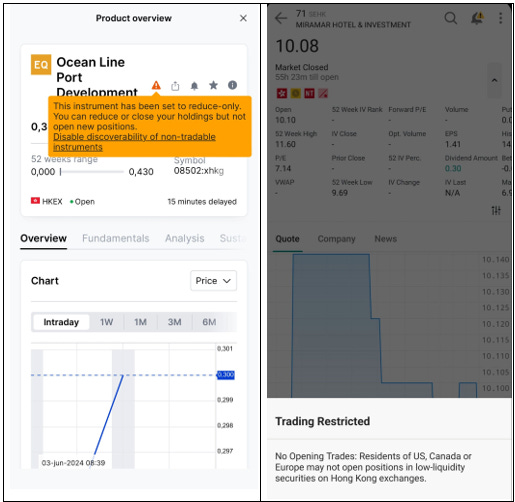
Task: Open the instrument info icon
Action: [232, 85]
